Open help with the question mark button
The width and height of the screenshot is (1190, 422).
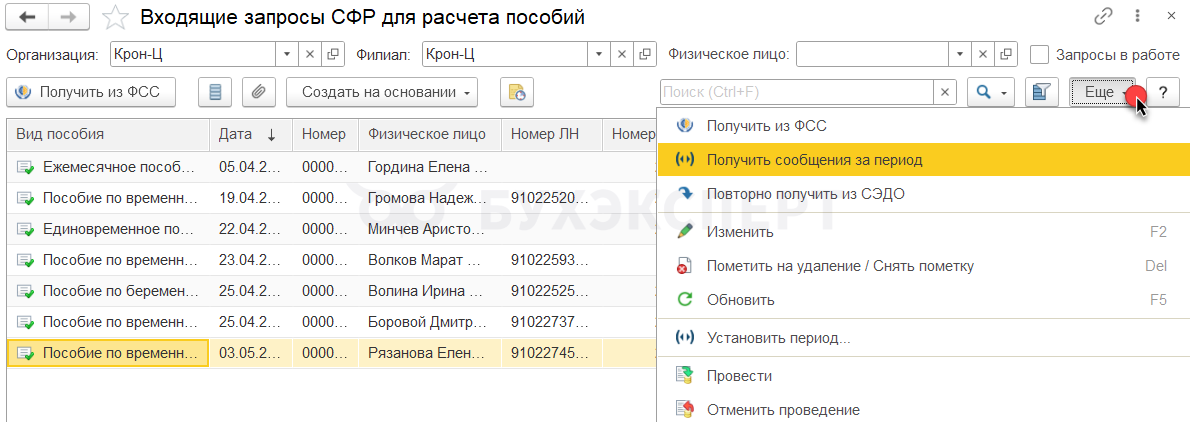1162,93
